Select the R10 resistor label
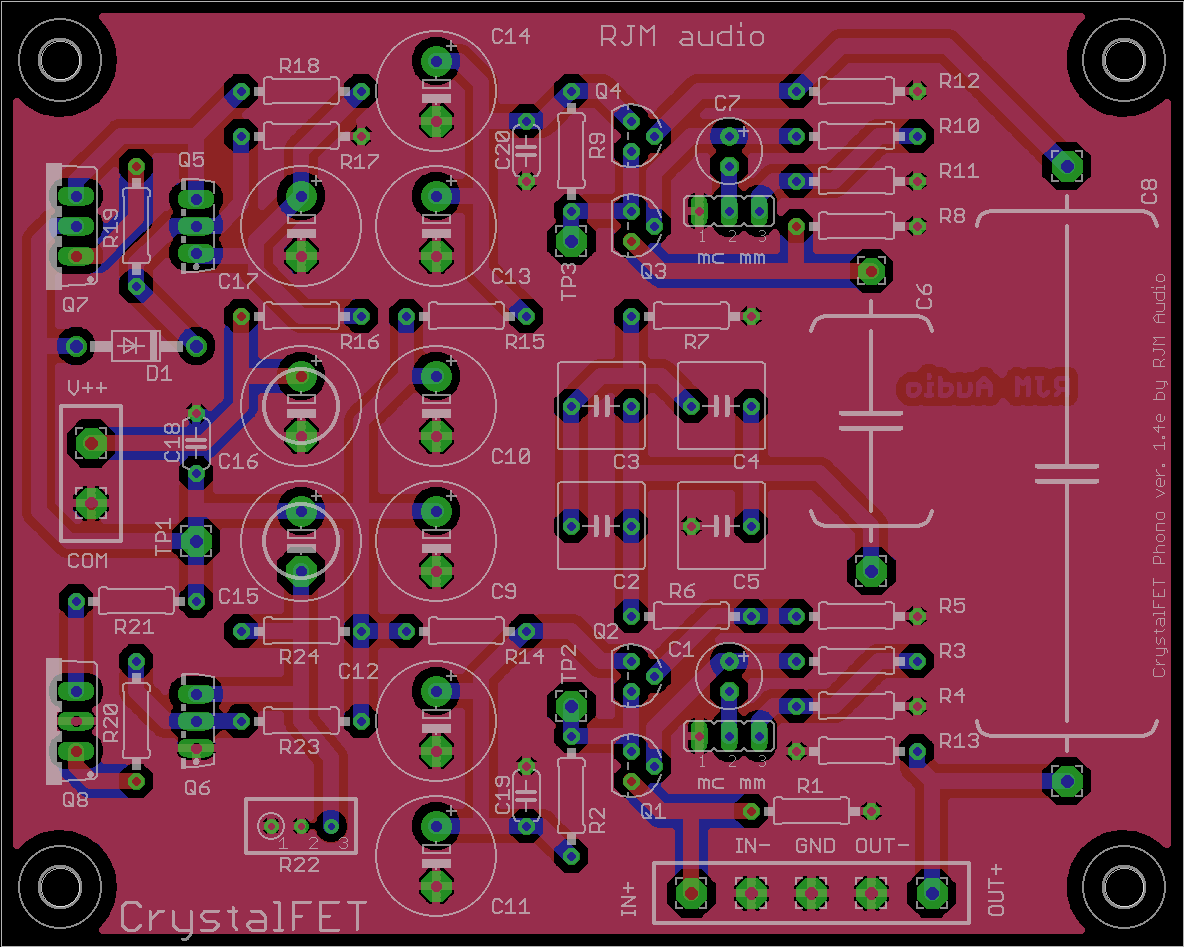Screen dimensions: 1184x947 click(959, 125)
